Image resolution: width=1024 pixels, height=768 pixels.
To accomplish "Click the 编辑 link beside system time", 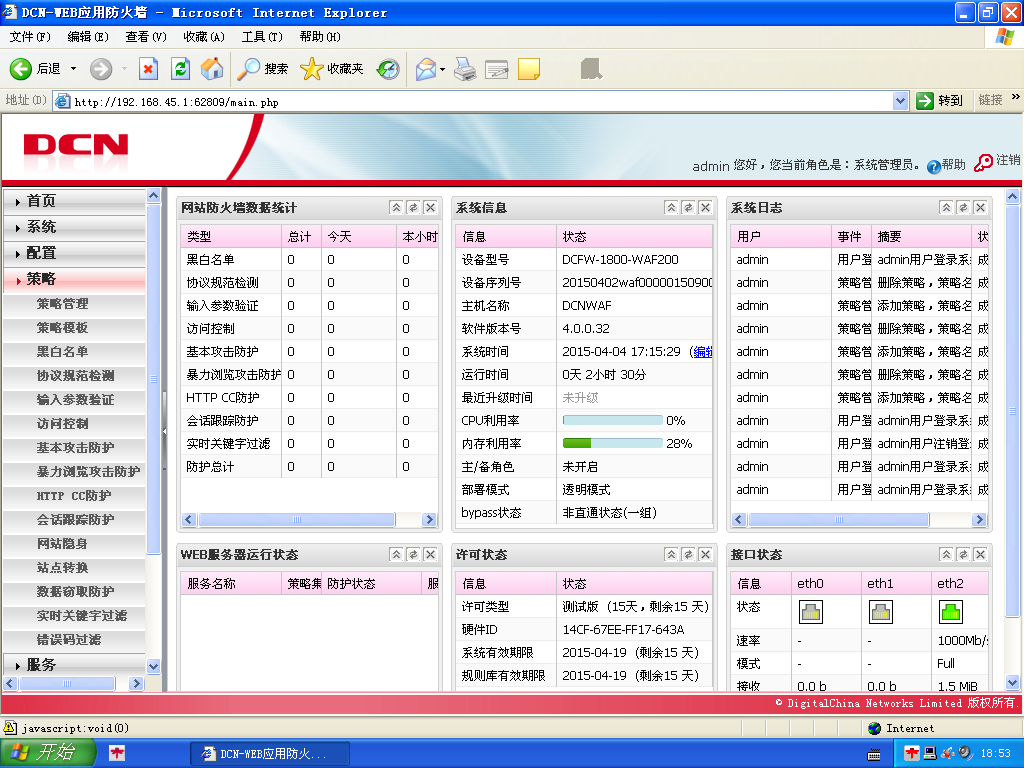I will (x=703, y=352).
